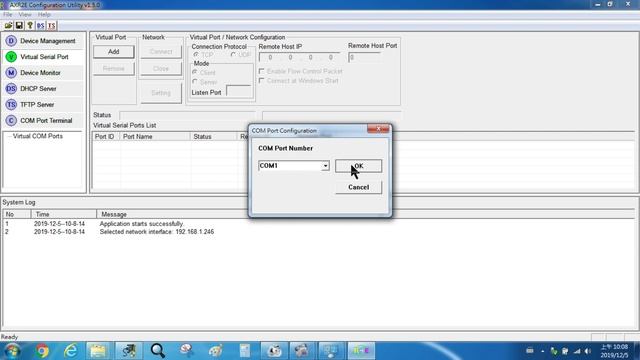Screen dimensions: 640x360
Task: Open Device Management in the sidebar
Action: pos(43,41)
